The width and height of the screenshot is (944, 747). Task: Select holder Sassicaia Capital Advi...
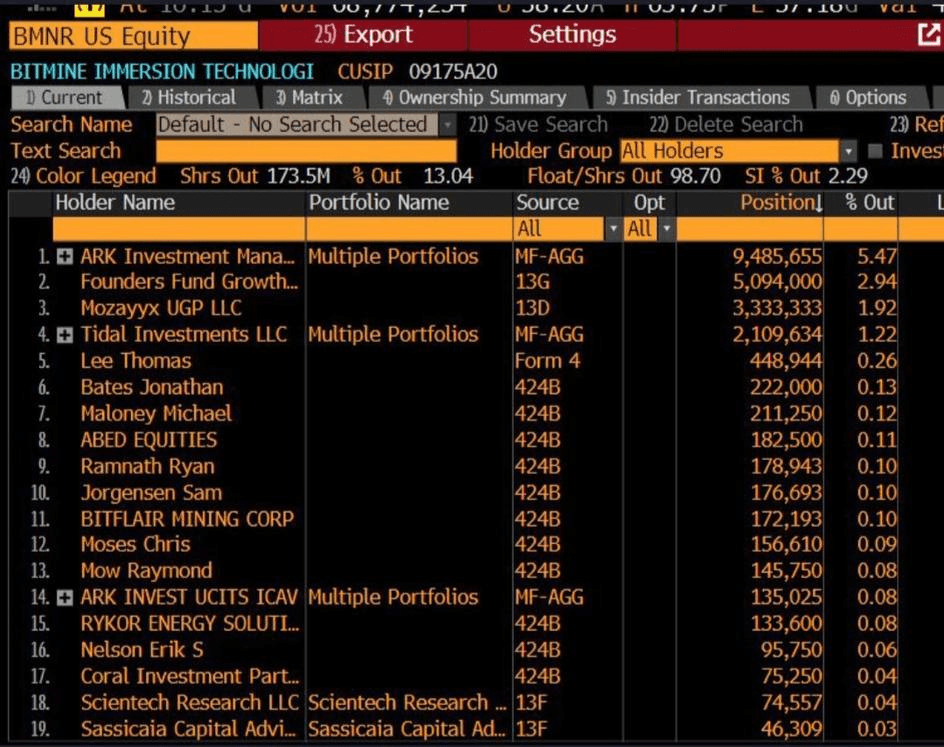point(188,730)
